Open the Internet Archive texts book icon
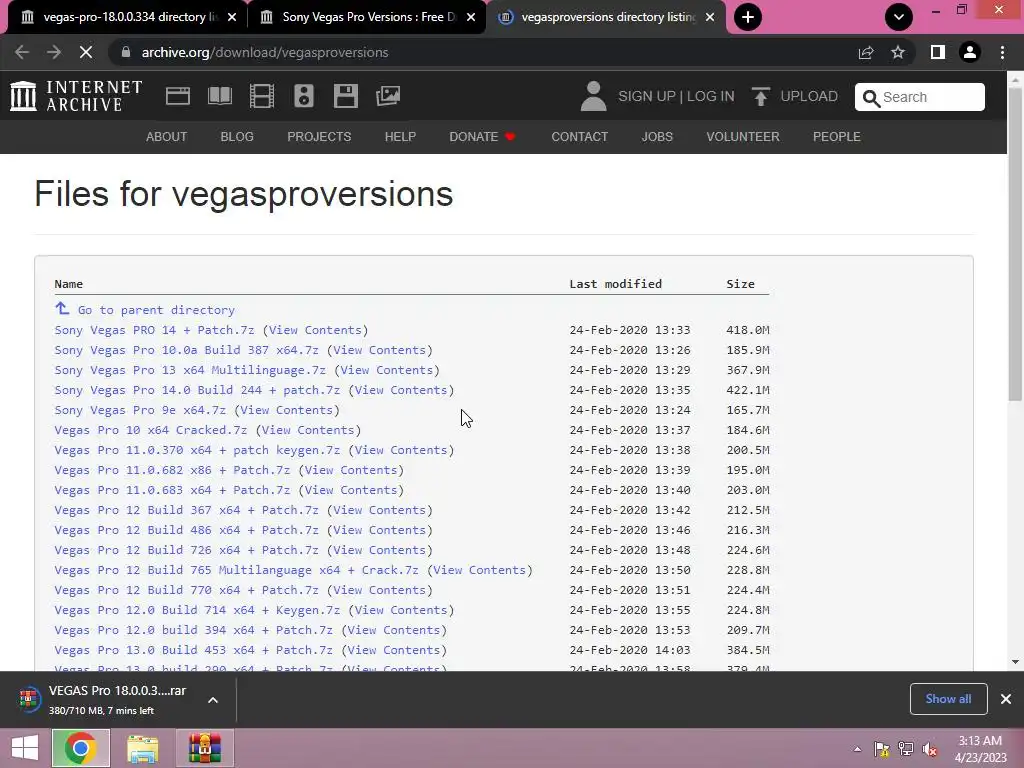Screen dimensions: 1024x768 (219, 96)
